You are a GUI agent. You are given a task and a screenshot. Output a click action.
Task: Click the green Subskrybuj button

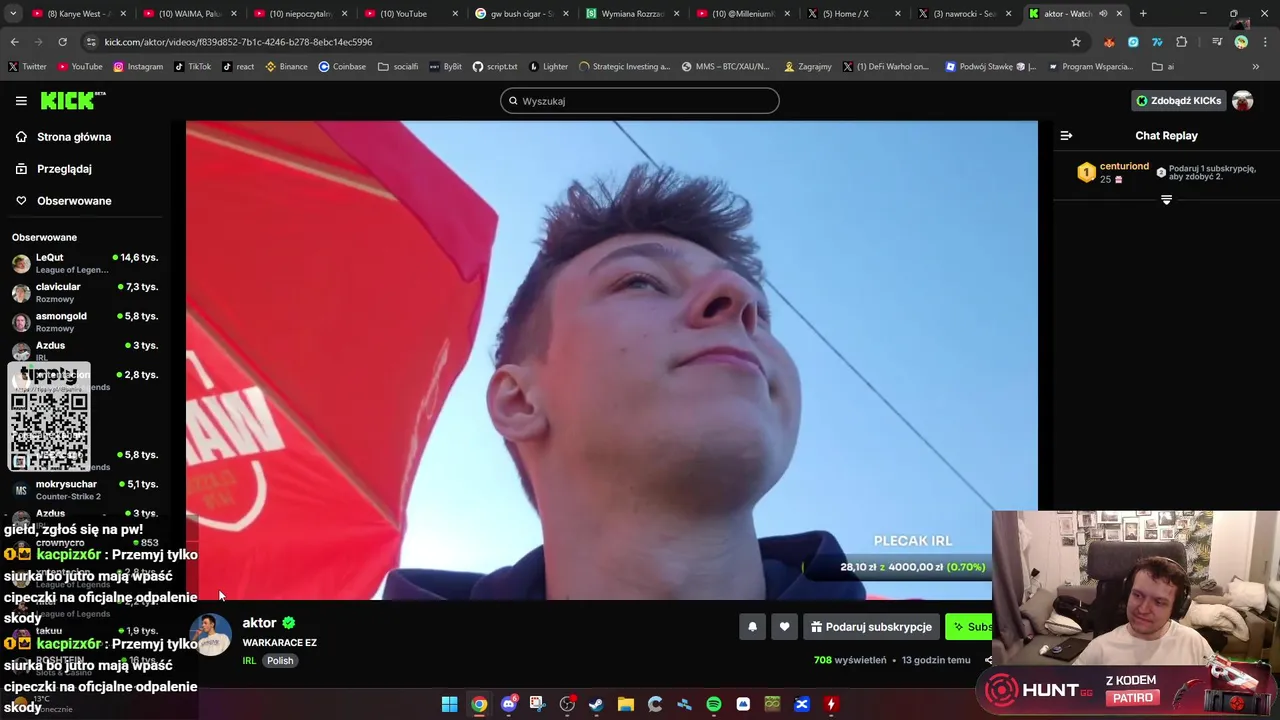tap(969, 627)
